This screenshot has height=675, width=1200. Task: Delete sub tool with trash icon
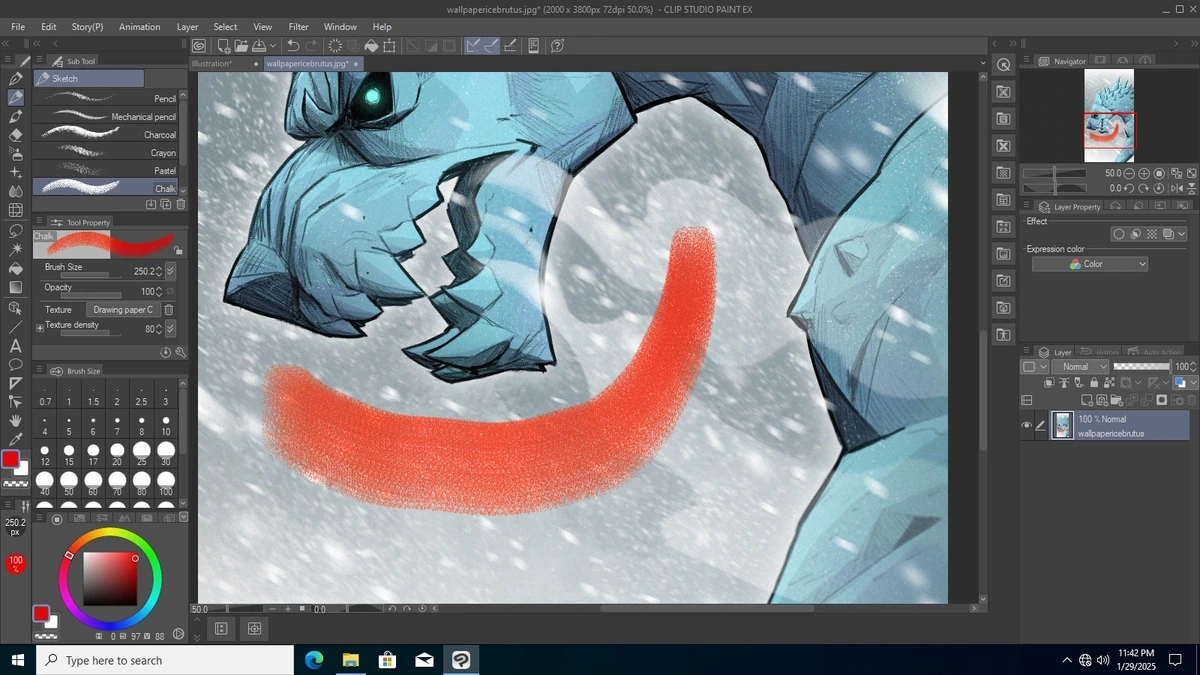tap(181, 204)
